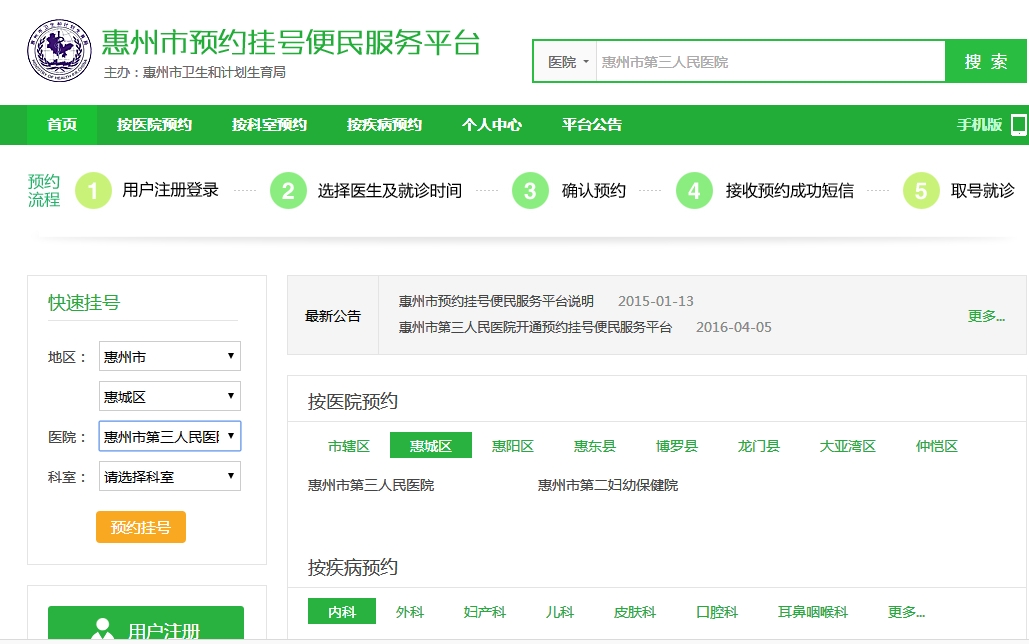1029x644 pixels.
Task: Open 按医院预约 in the navigation bar
Action: [x=154, y=125]
